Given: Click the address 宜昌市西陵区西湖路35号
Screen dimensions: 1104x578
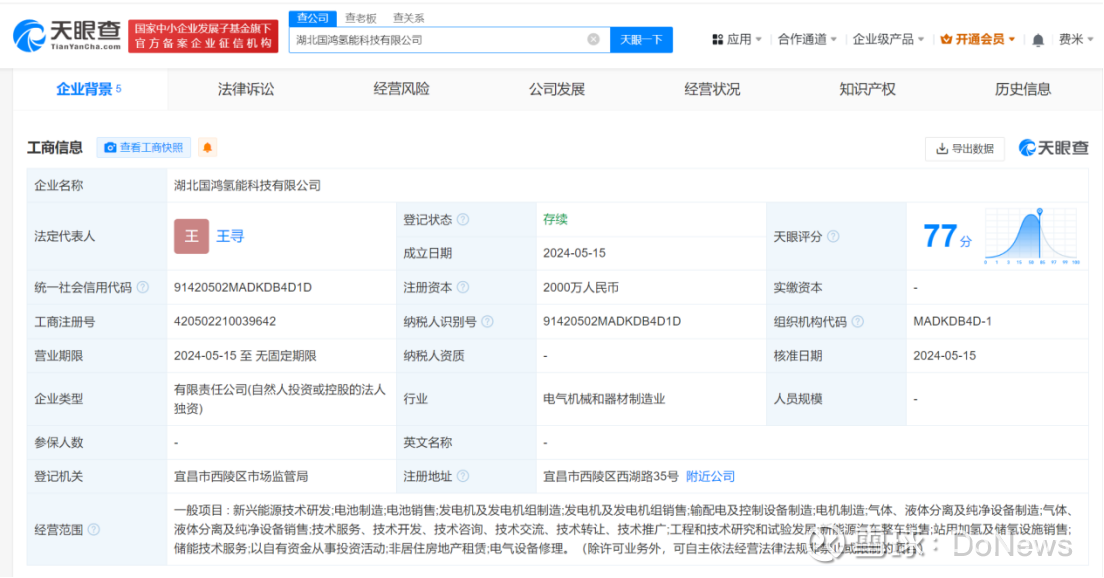Looking at the screenshot, I should coord(610,477).
